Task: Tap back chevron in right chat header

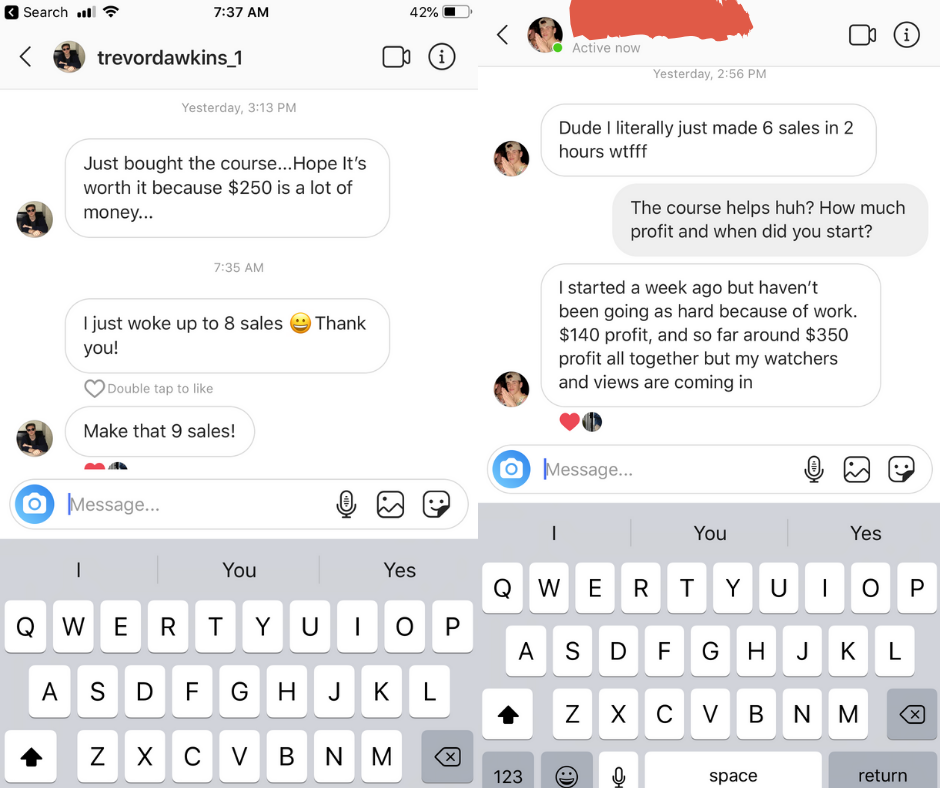Action: click(x=503, y=35)
